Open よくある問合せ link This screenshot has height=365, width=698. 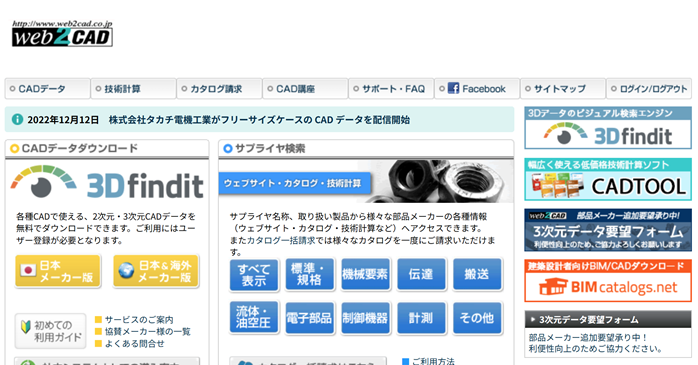click(x=134, y=344)
